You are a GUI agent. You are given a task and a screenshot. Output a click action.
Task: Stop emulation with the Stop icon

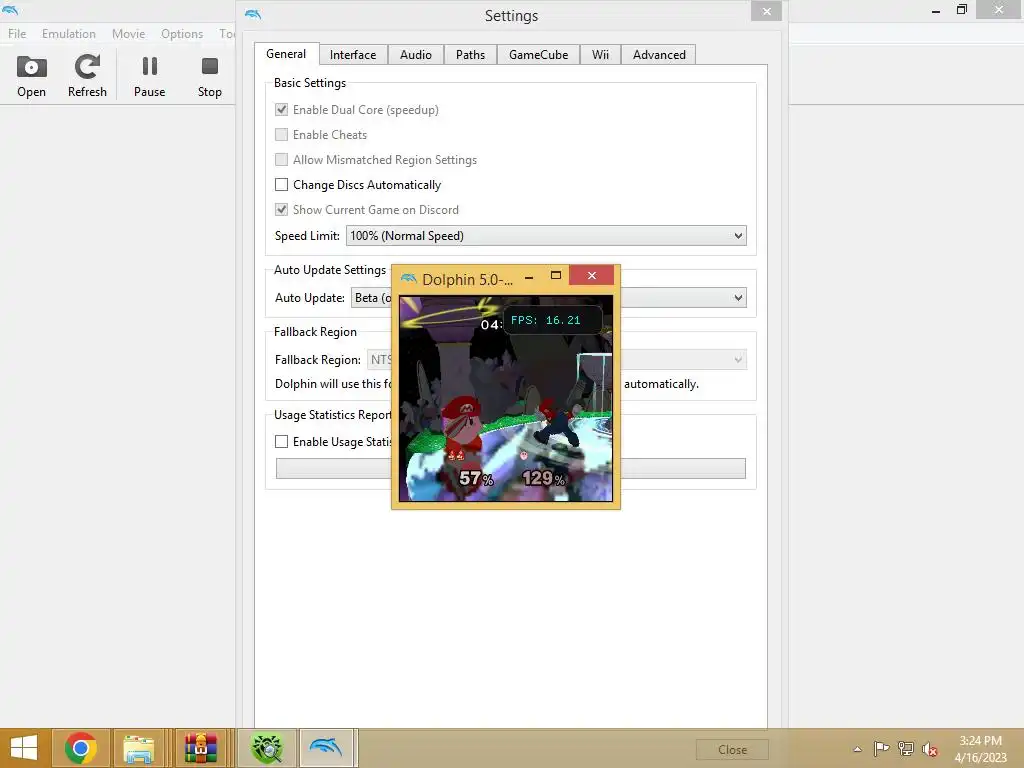click(210, 76)
